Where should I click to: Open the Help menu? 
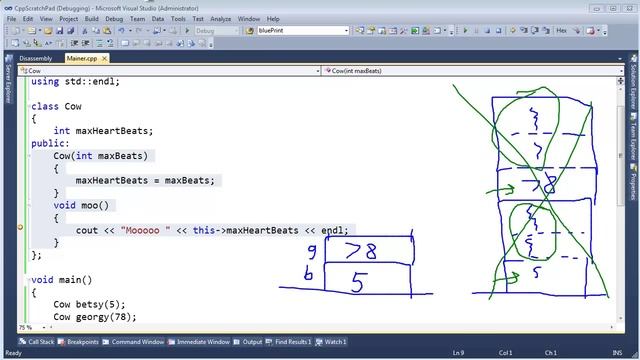point(273,19)
